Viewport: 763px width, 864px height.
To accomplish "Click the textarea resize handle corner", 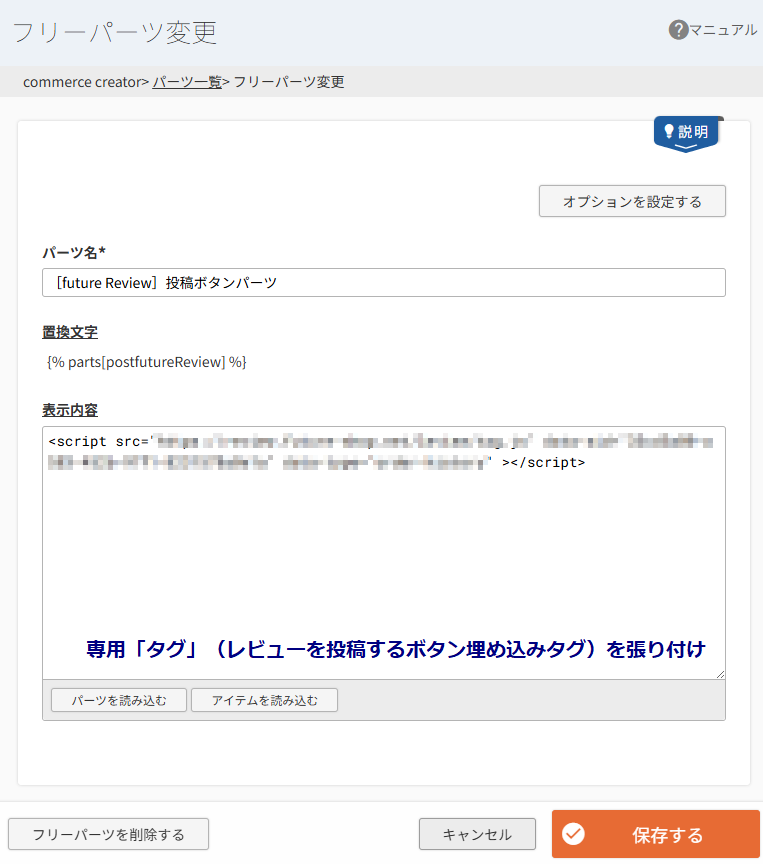I will [x=720, y=675].
